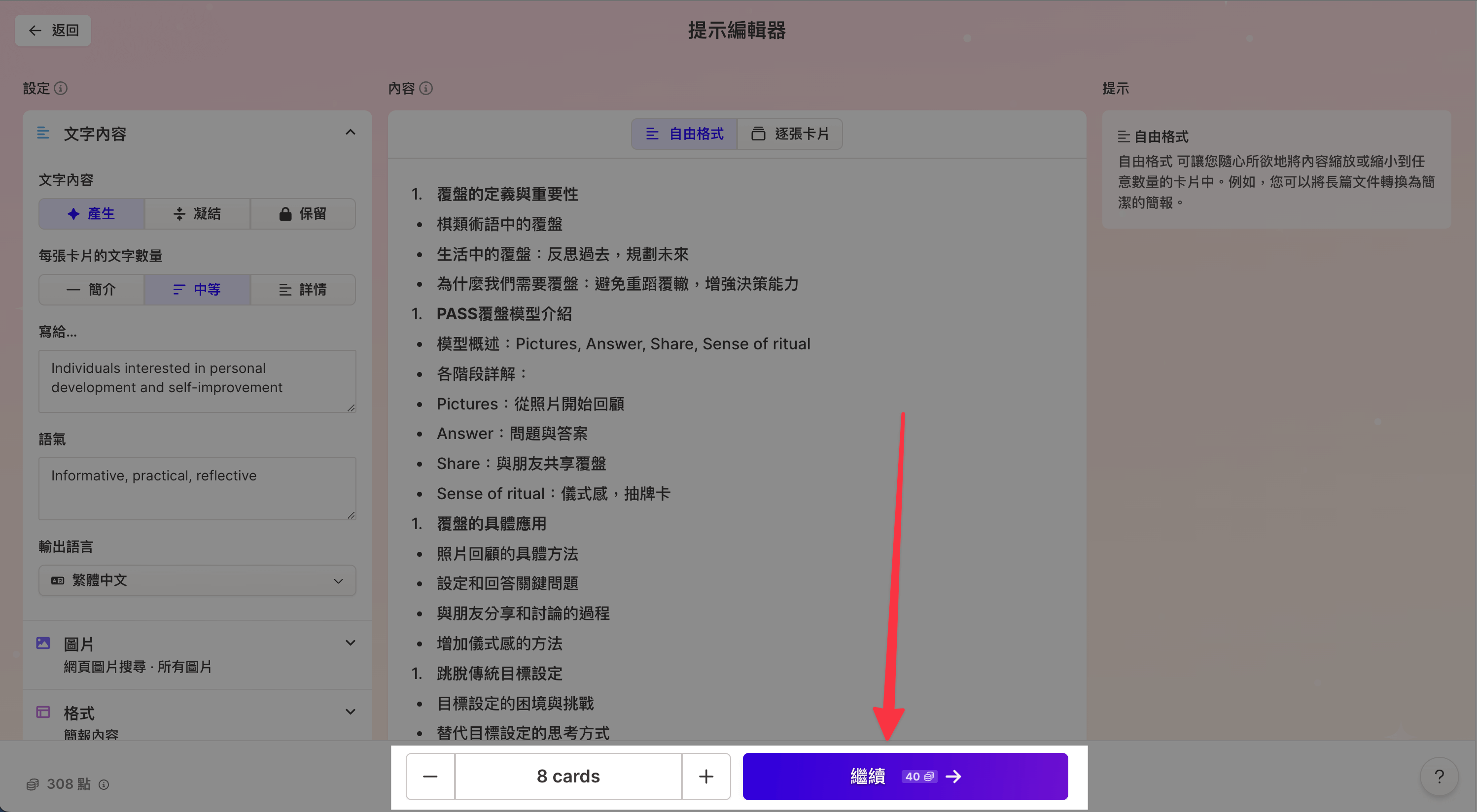
Task: Click the 格式 section layout icon
Action: (x=43, y=712)
